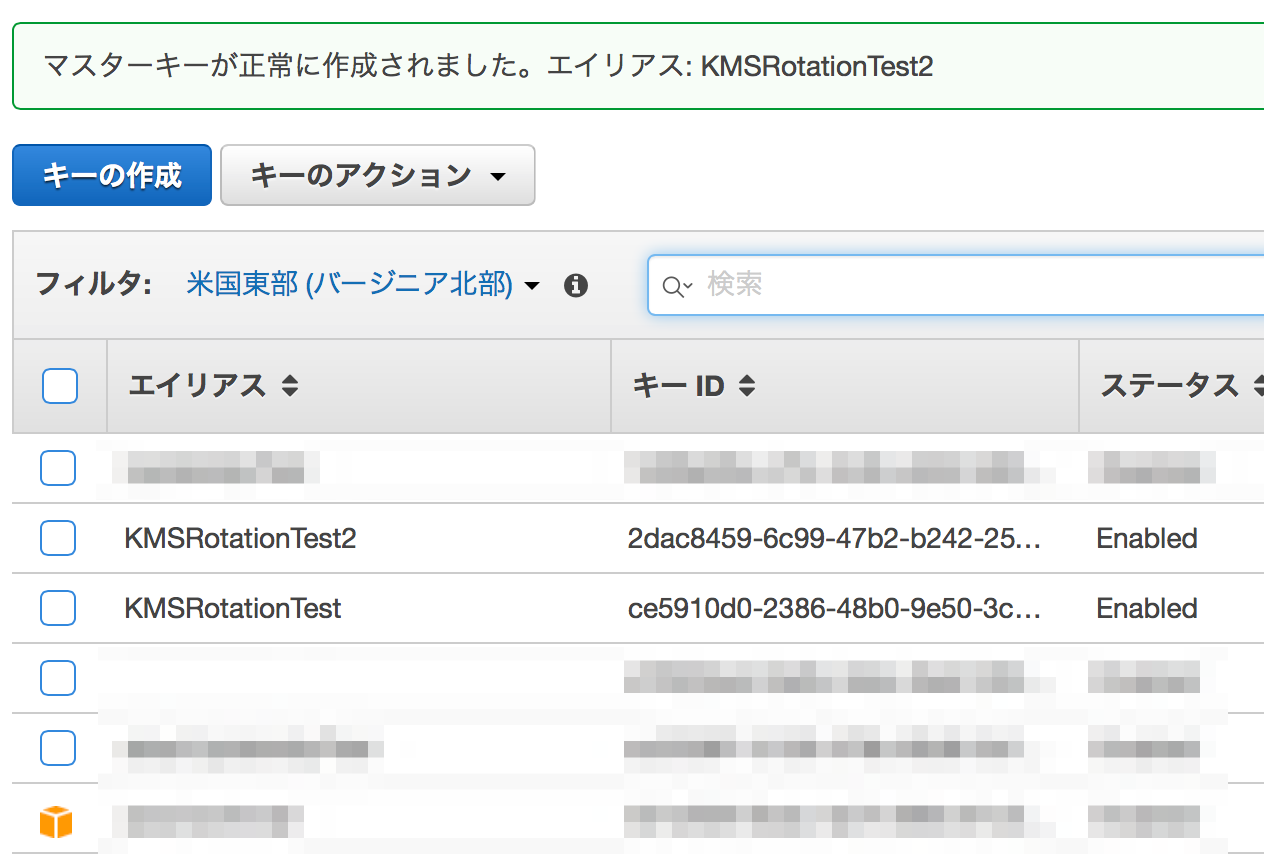
Task: Open the キーのアクション dropdown
Action: 377,175
